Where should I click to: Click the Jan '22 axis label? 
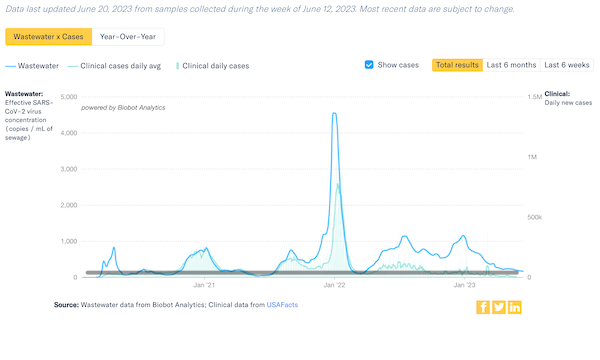[x=334, y=285]
